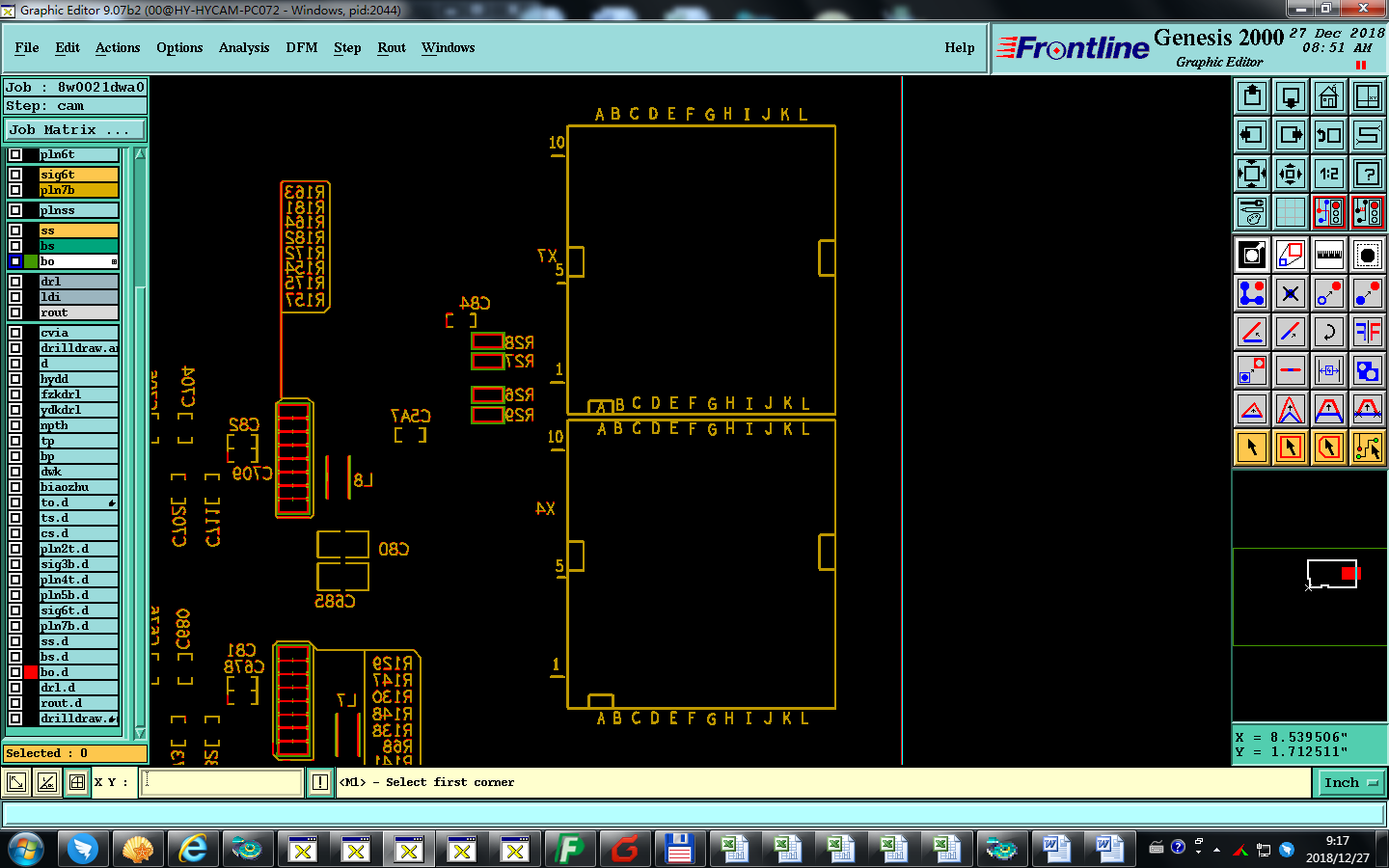
Task: Toggle checkbox for layer plnss
Action: pyautogui.click(x=15, y=210)
